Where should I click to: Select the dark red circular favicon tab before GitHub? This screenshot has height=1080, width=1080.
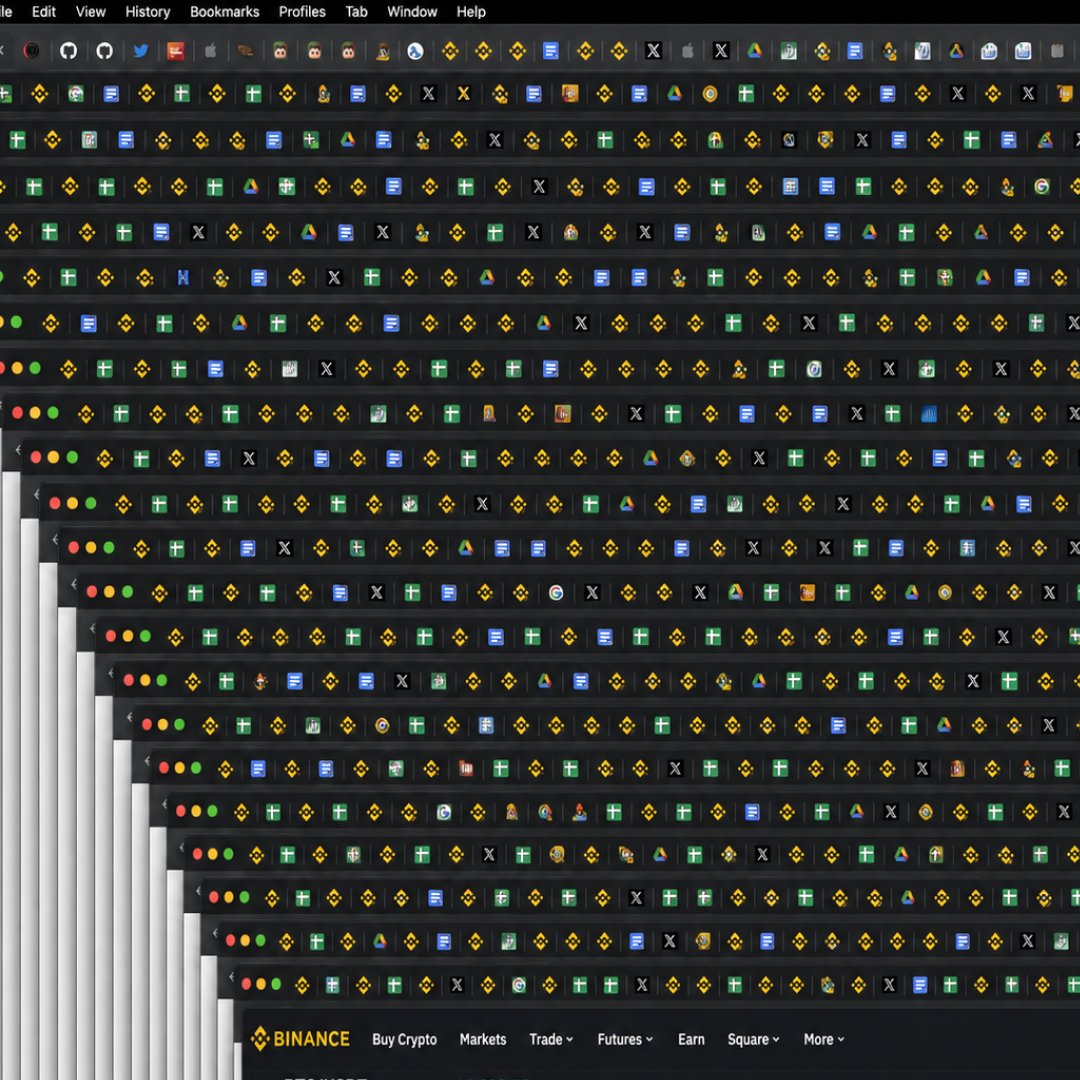32,50
